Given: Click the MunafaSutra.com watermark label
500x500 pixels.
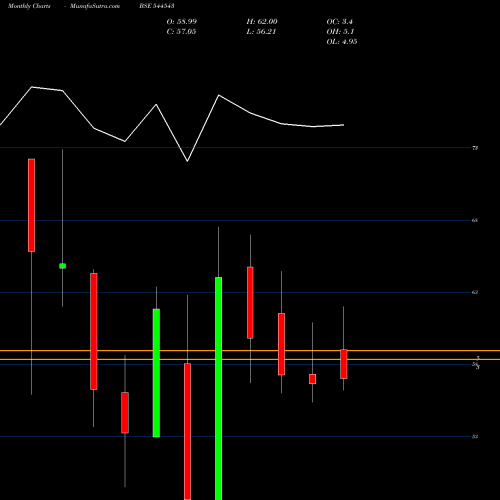Looking at the screenshot, I should [x=95, y=6].
